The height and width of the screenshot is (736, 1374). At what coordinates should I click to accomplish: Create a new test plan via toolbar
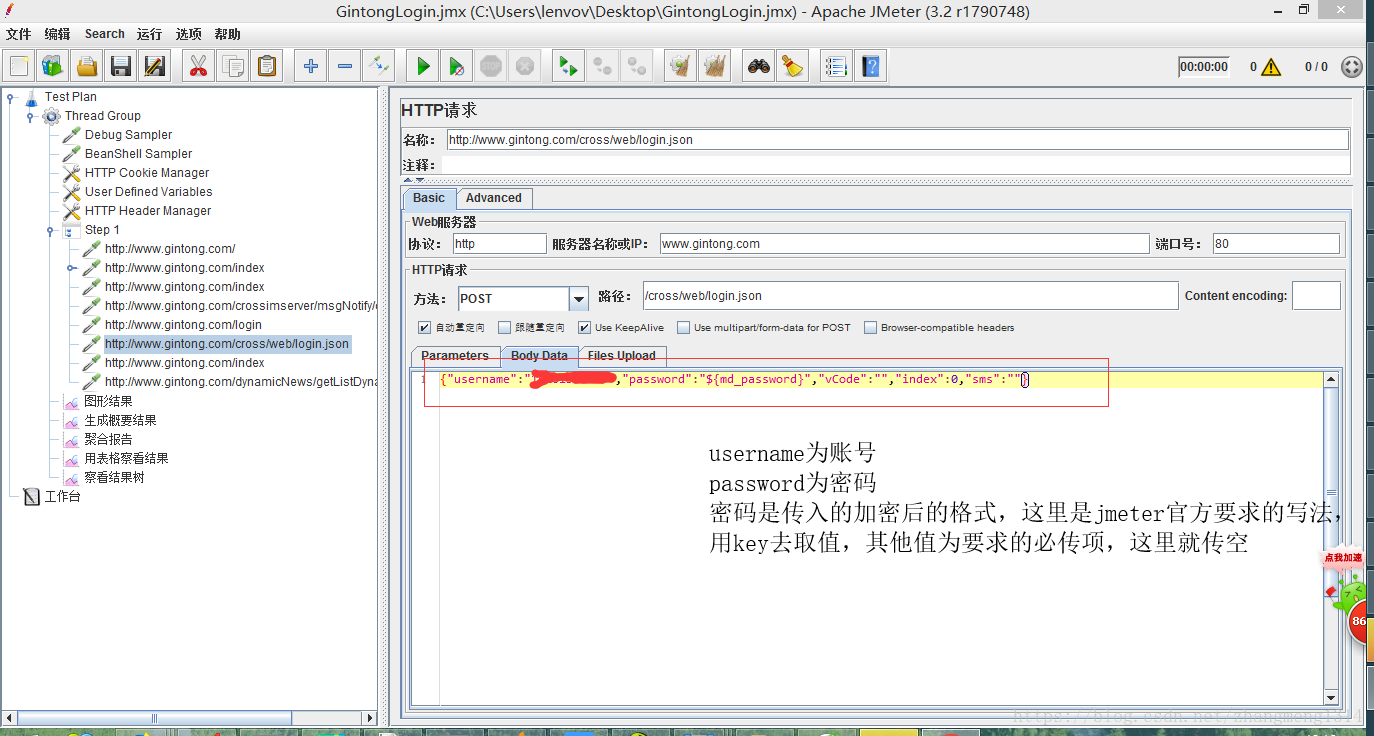[x=19, y=66]
